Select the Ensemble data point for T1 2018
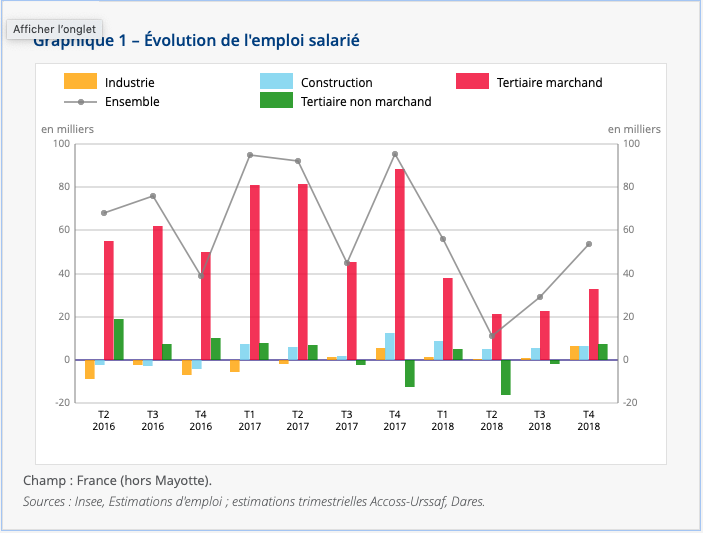The width and height of the screenshot is (703, 533). [443, 239]
